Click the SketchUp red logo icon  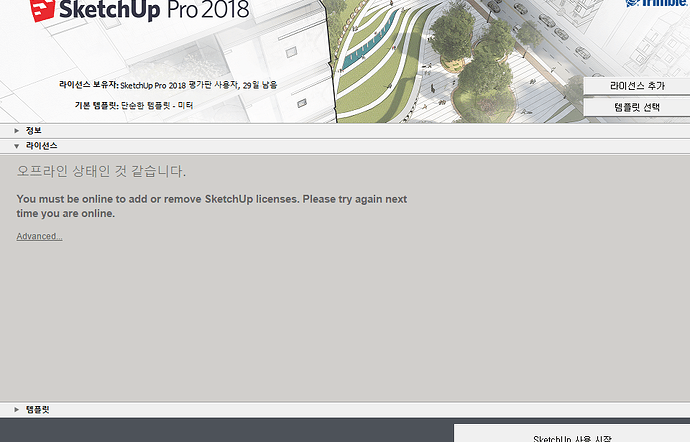(42, 10)
